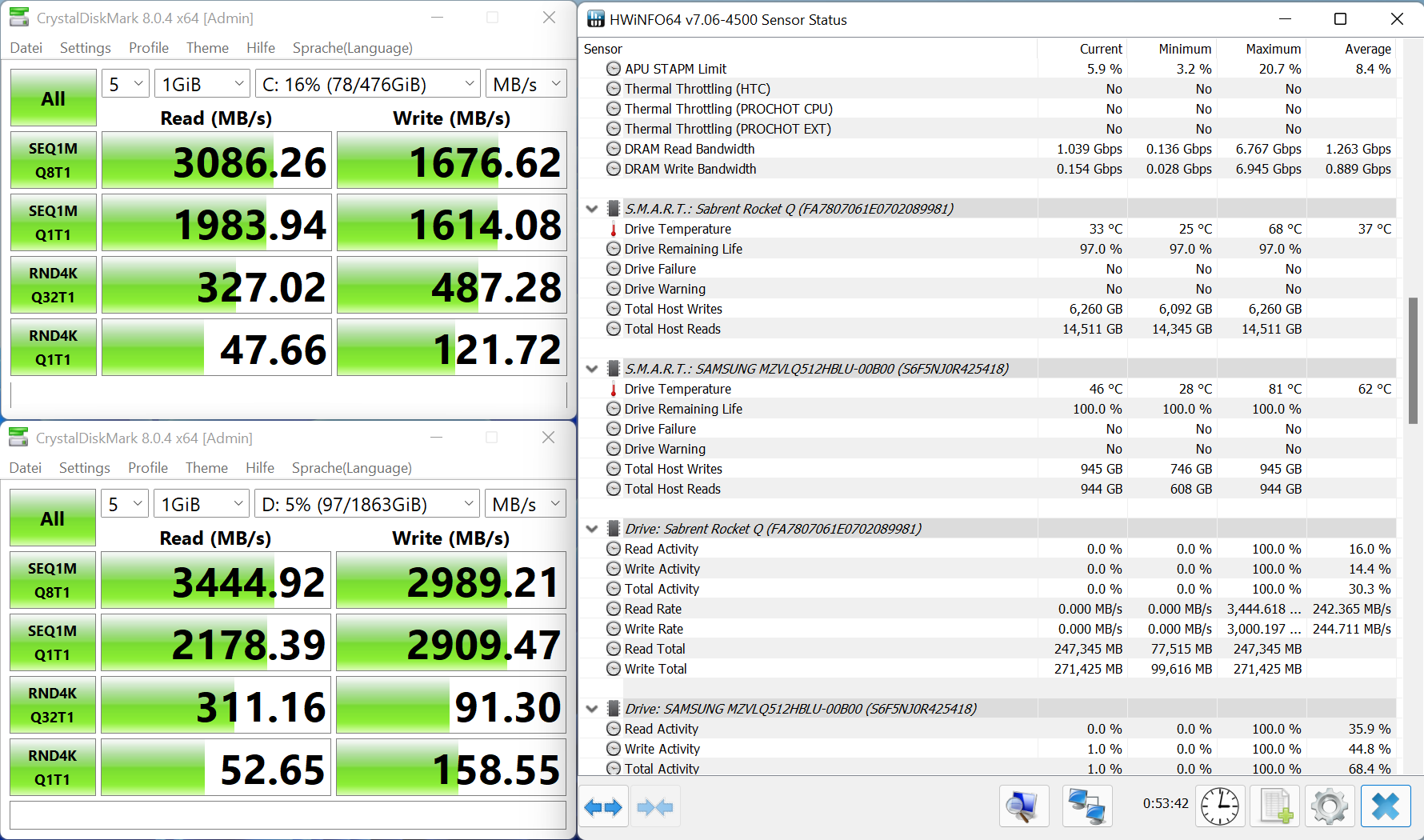
Task: Click the 2989.21 write result value
Action: click(483, 582)
